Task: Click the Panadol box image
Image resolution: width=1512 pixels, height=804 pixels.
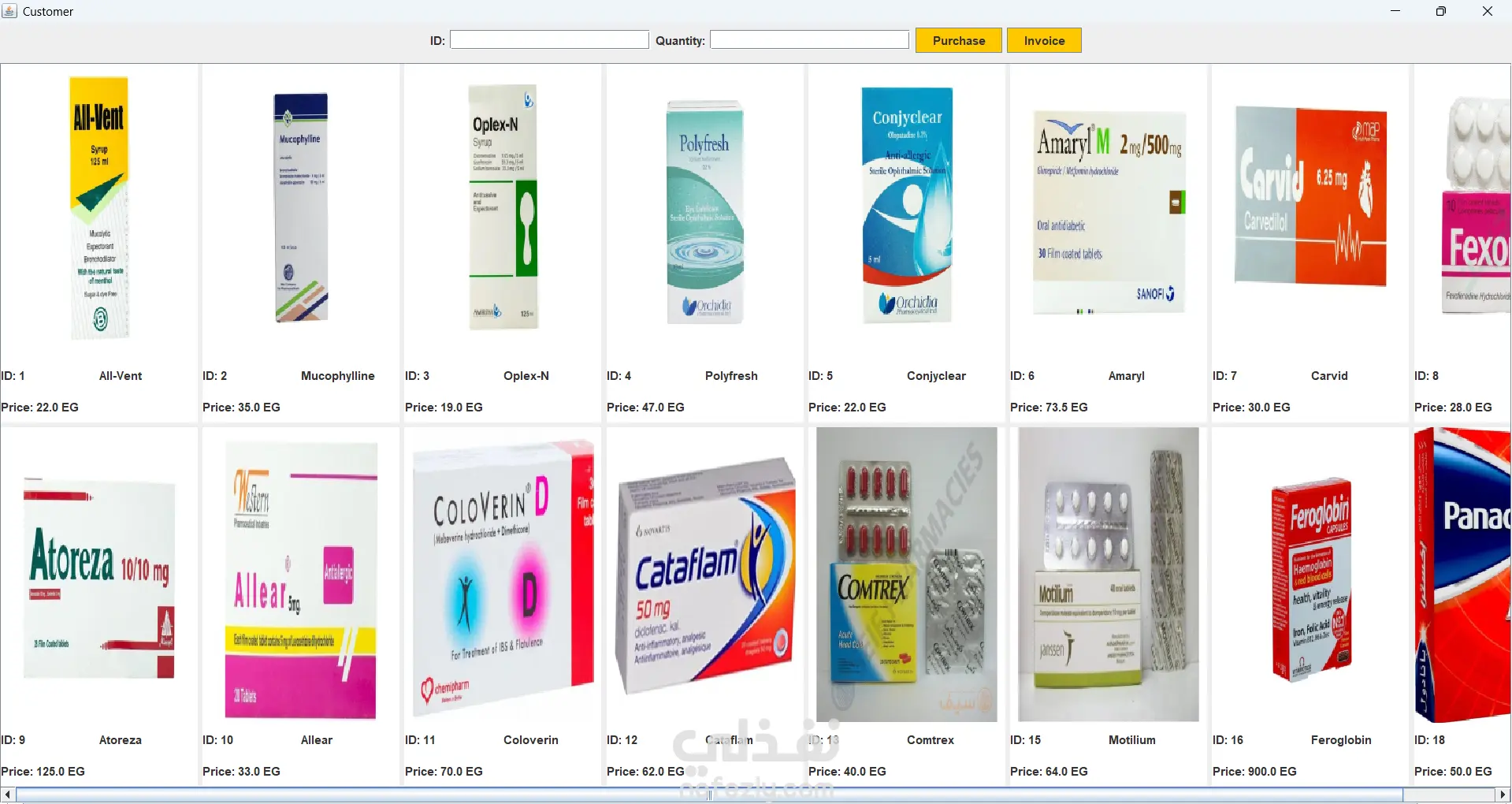Action: coord(1463,575)
